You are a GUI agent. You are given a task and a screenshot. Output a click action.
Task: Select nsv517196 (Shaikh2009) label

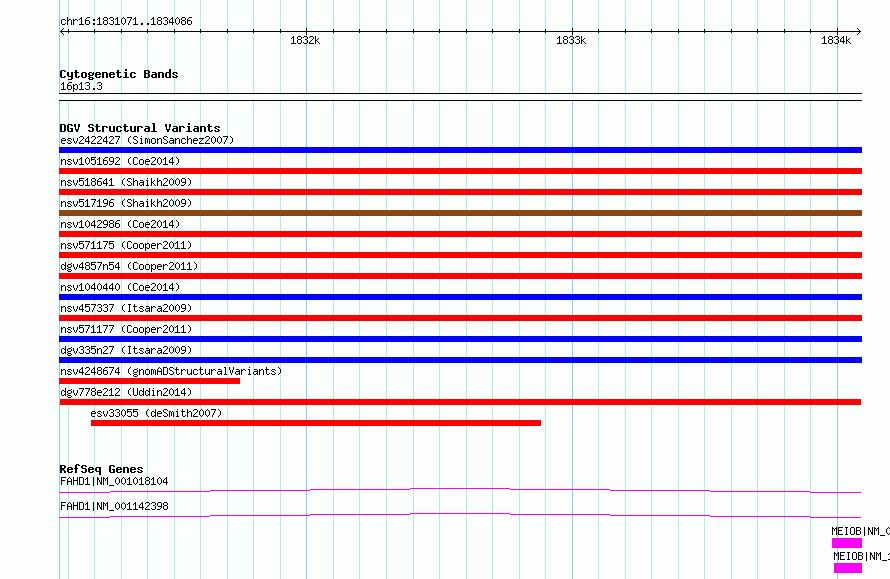click(x=126, y=203)
